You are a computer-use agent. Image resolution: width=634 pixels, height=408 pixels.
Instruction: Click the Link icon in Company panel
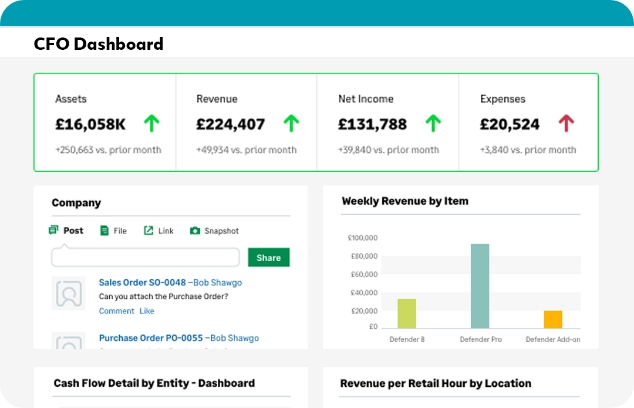(148, 231)
